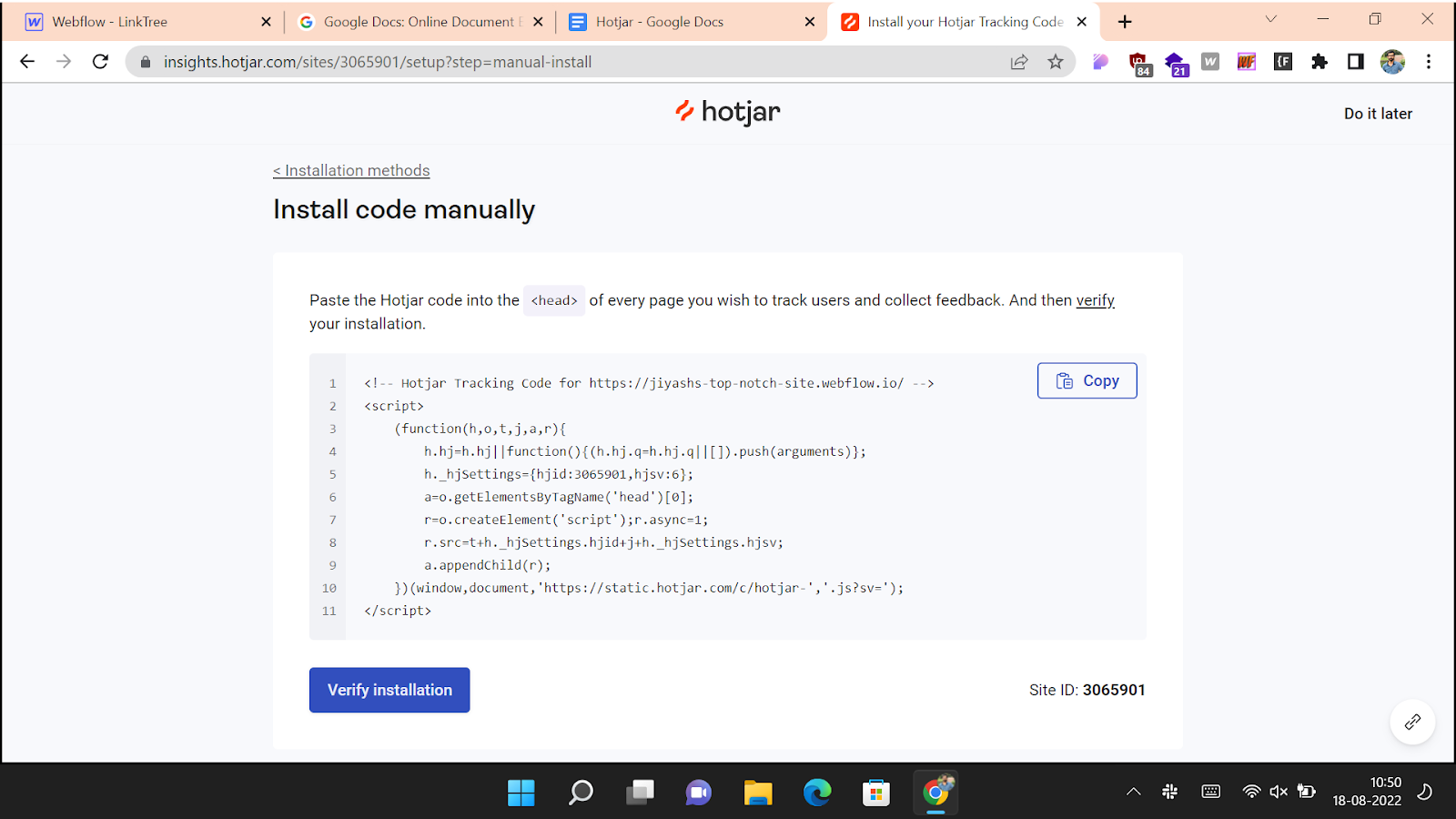1456x819 pixels.
Task: Go back to Installation methods
Action: pos(351,171)
